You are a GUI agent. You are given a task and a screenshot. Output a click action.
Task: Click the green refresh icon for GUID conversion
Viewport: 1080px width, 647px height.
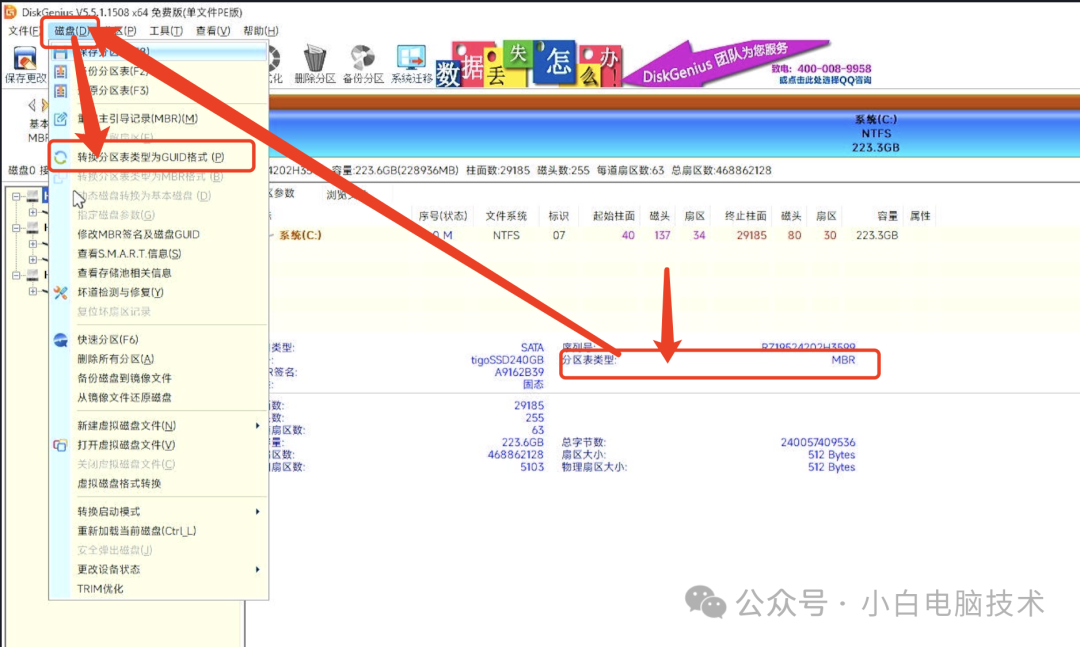click(x=61, y=158)
